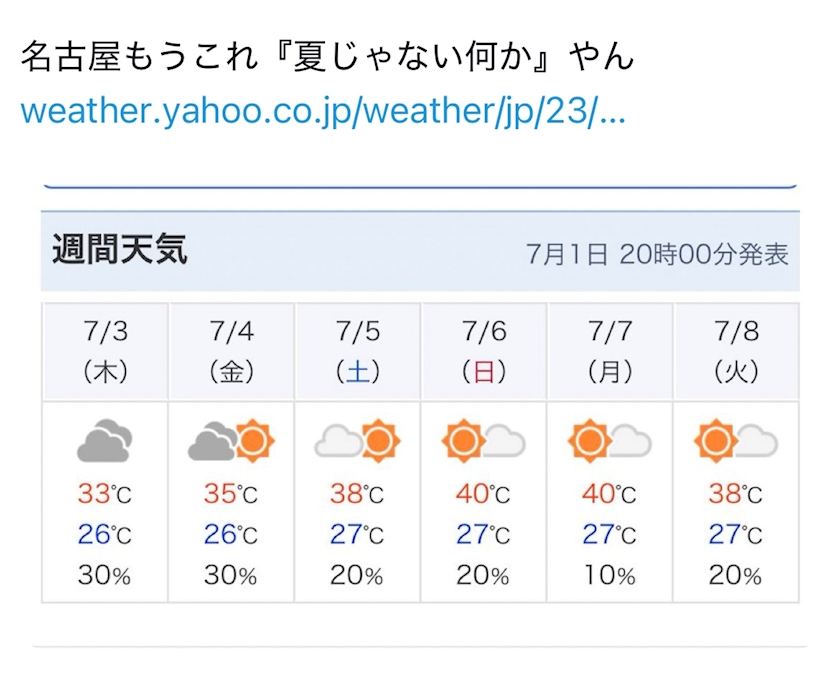Select the 7/5 (土) Saturday header
Image resolution: width=840 pixels, height=688 pixels.
tap(358, 351)
